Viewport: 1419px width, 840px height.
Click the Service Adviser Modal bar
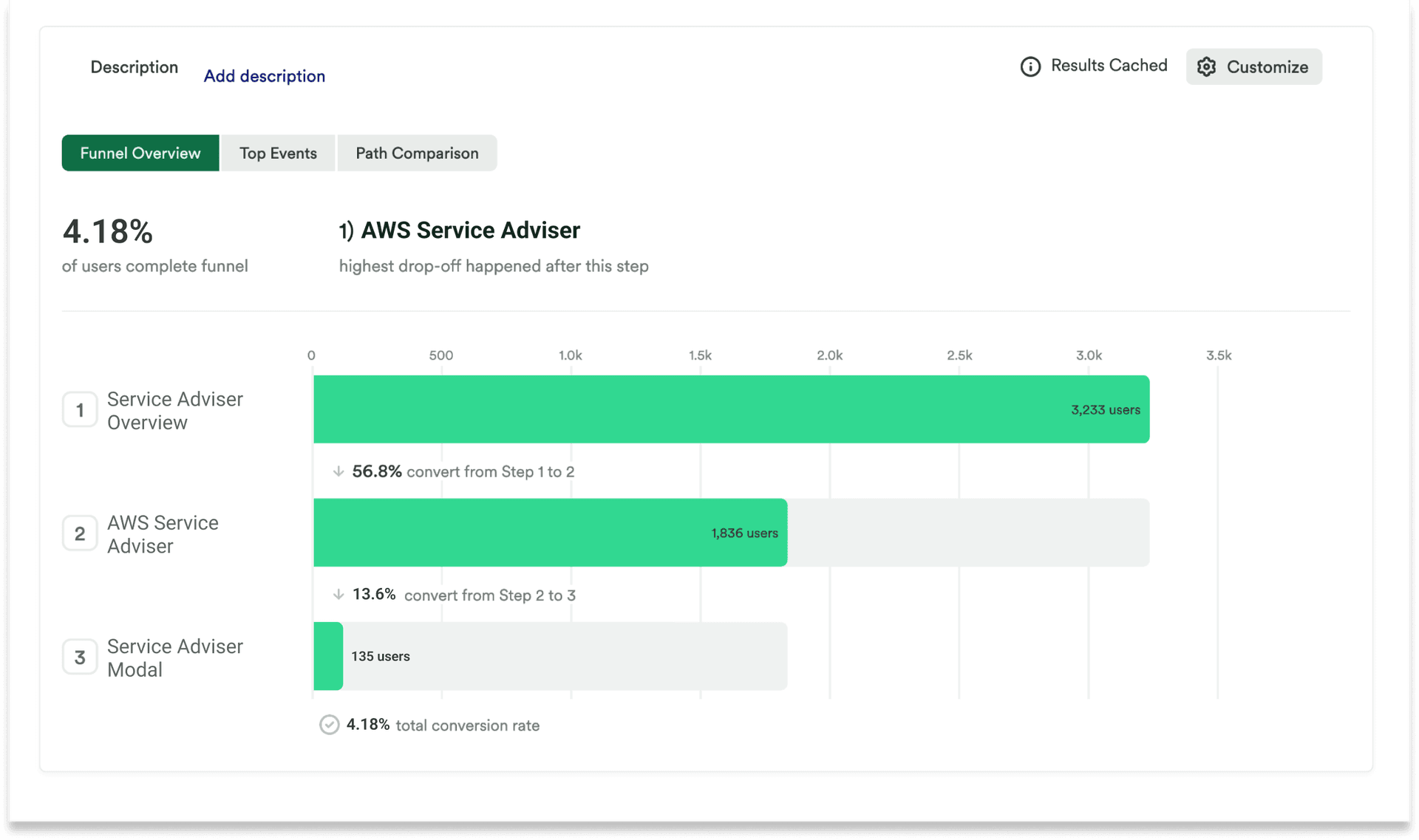click(327, 656)
